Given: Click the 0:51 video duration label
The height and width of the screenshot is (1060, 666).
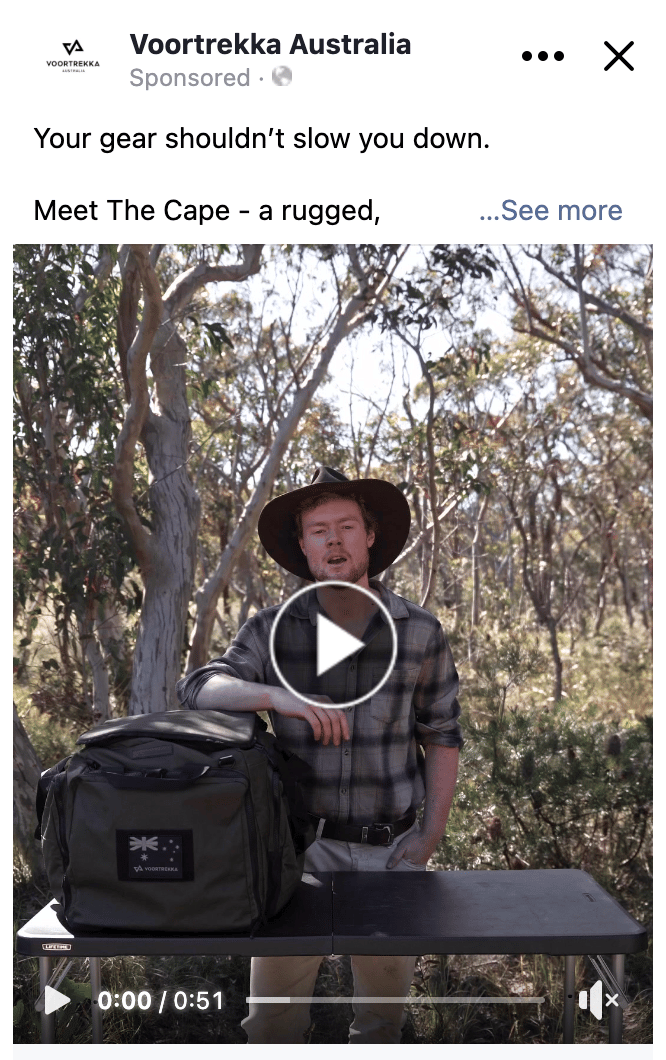Looking at the screenshot, I should 198,1001.
